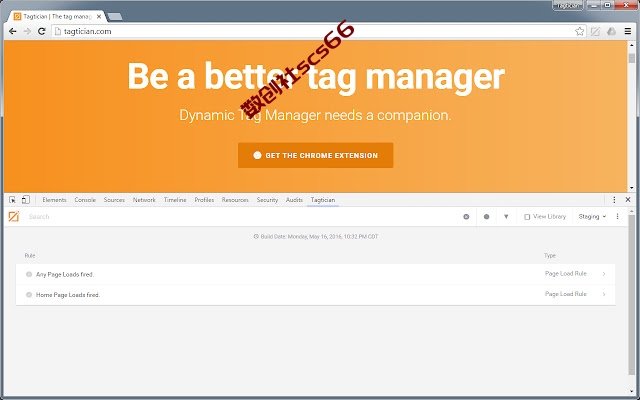
Task: Click the DevTools panel scrollbar down arrow
Action: [631, 391]
